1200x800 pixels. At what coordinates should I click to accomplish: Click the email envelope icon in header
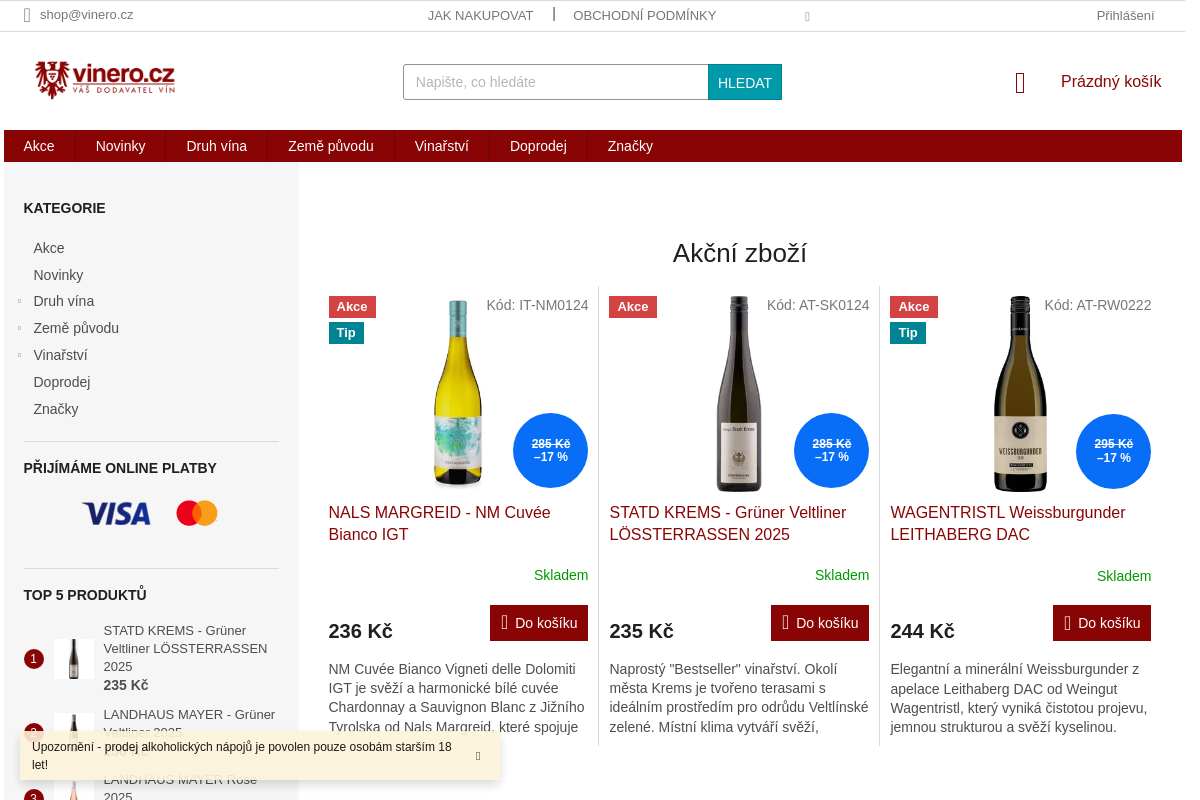pos(28,15)
